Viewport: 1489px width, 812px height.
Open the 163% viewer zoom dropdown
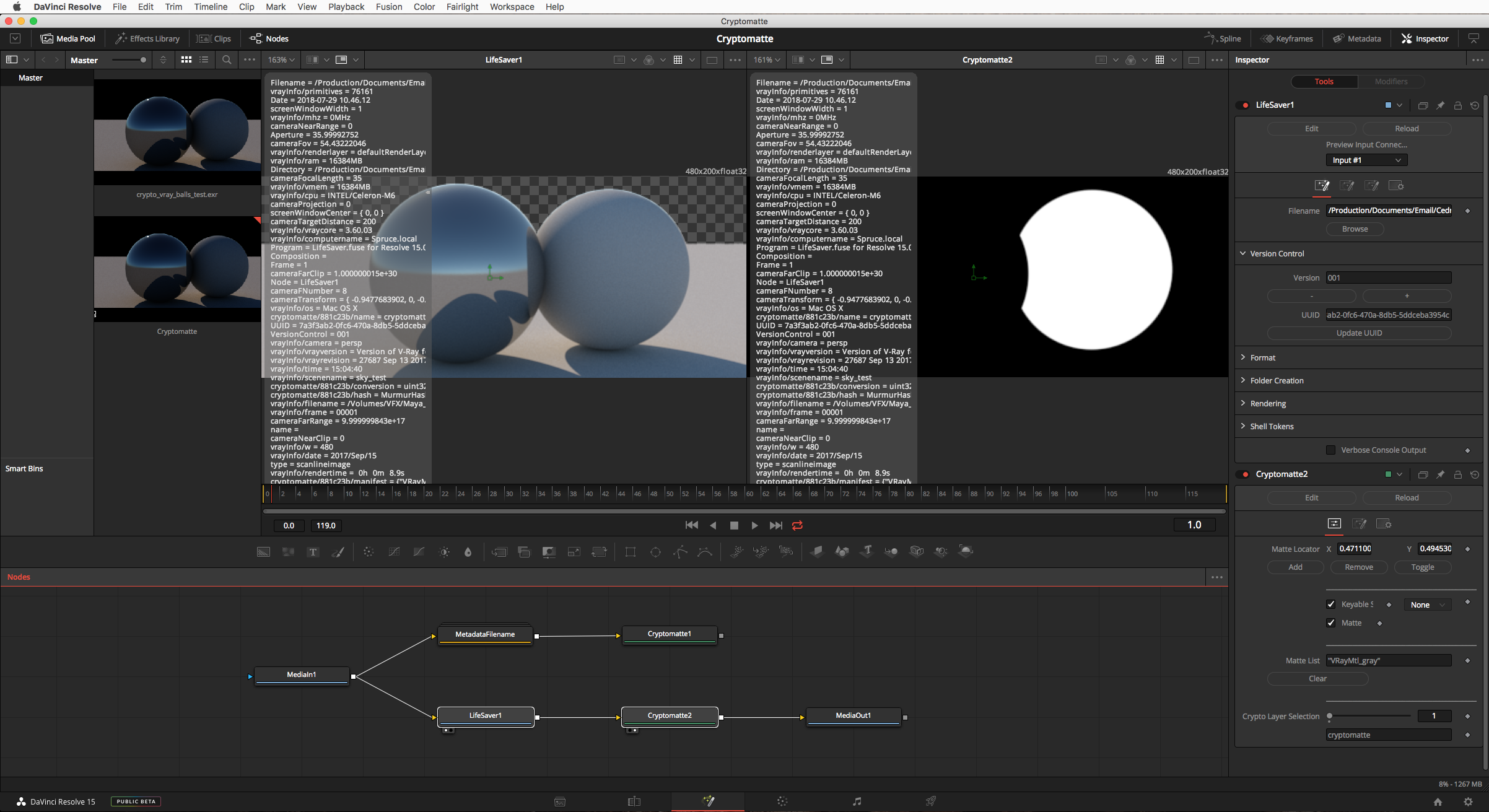pyautogui.click(x=281, y=59)
